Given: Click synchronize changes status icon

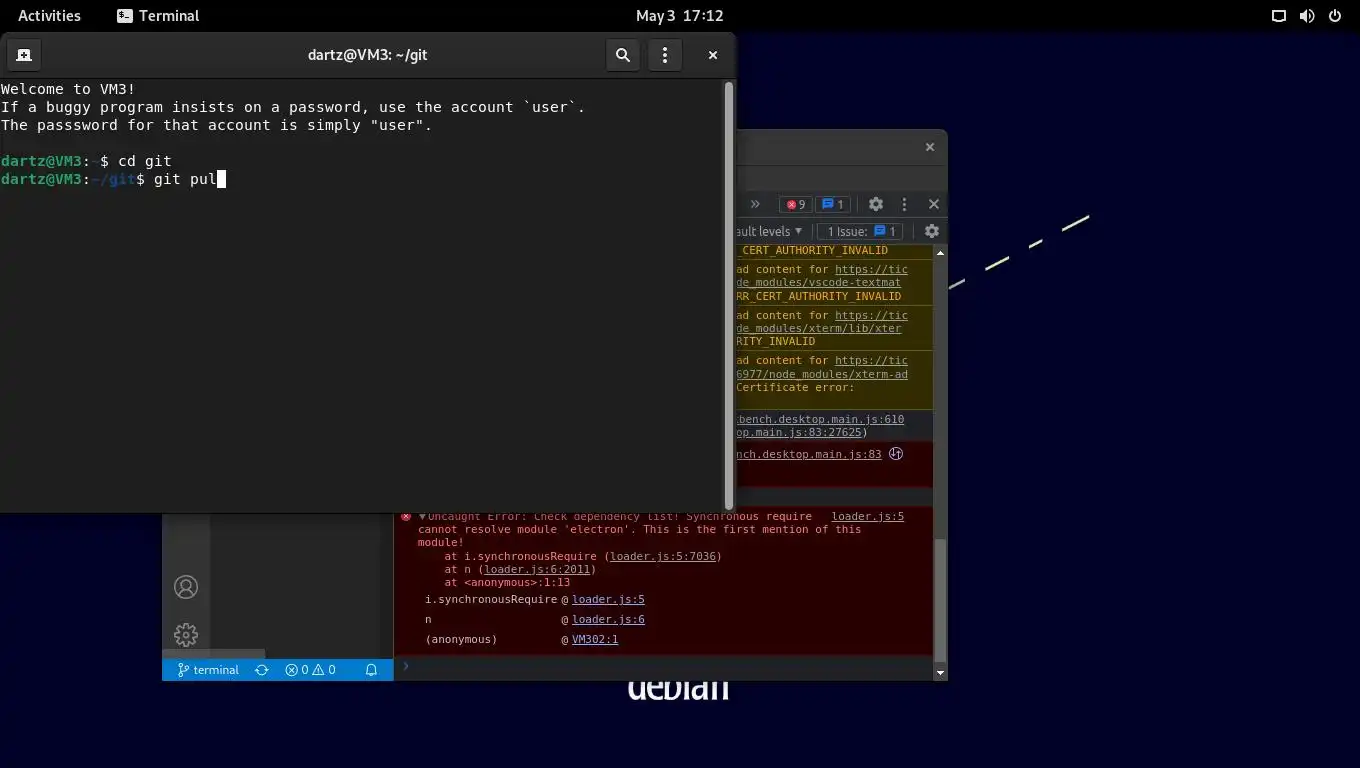Looking at the screenshot, I should point(262,670).
